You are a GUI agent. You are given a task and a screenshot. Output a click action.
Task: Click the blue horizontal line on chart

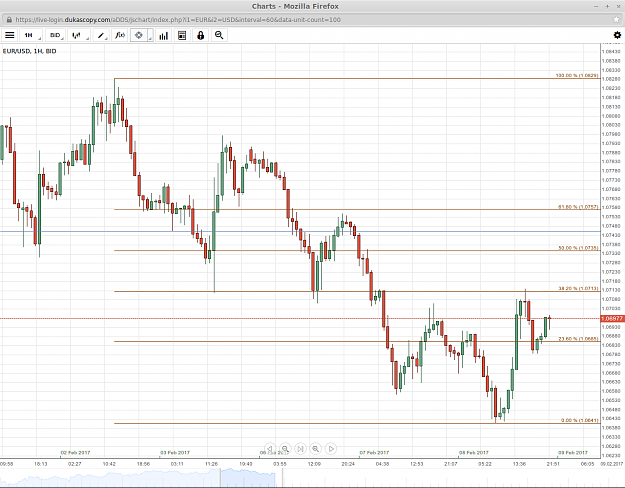pyautogui.click(x=300, y=231)
